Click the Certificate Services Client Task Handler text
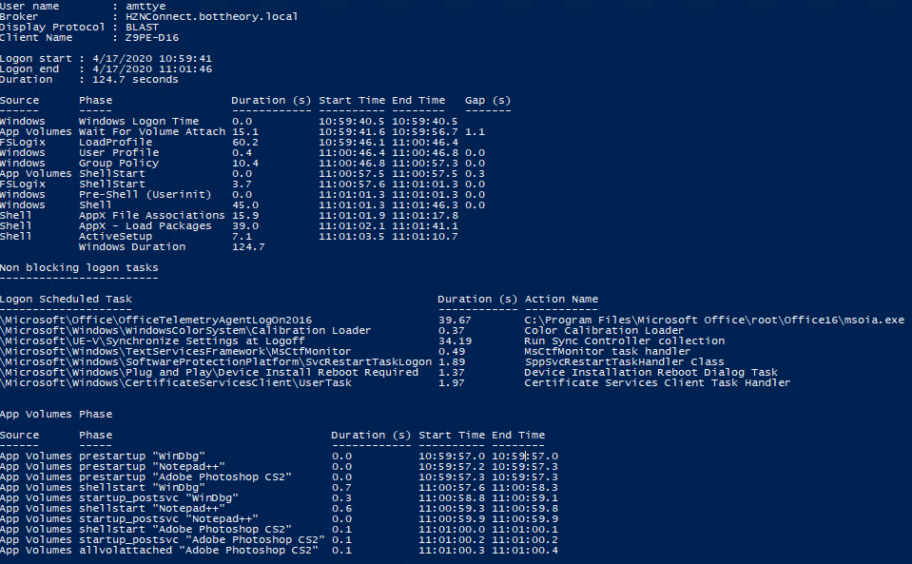Viewport: 912px width, 564px height. click(657, 383)
